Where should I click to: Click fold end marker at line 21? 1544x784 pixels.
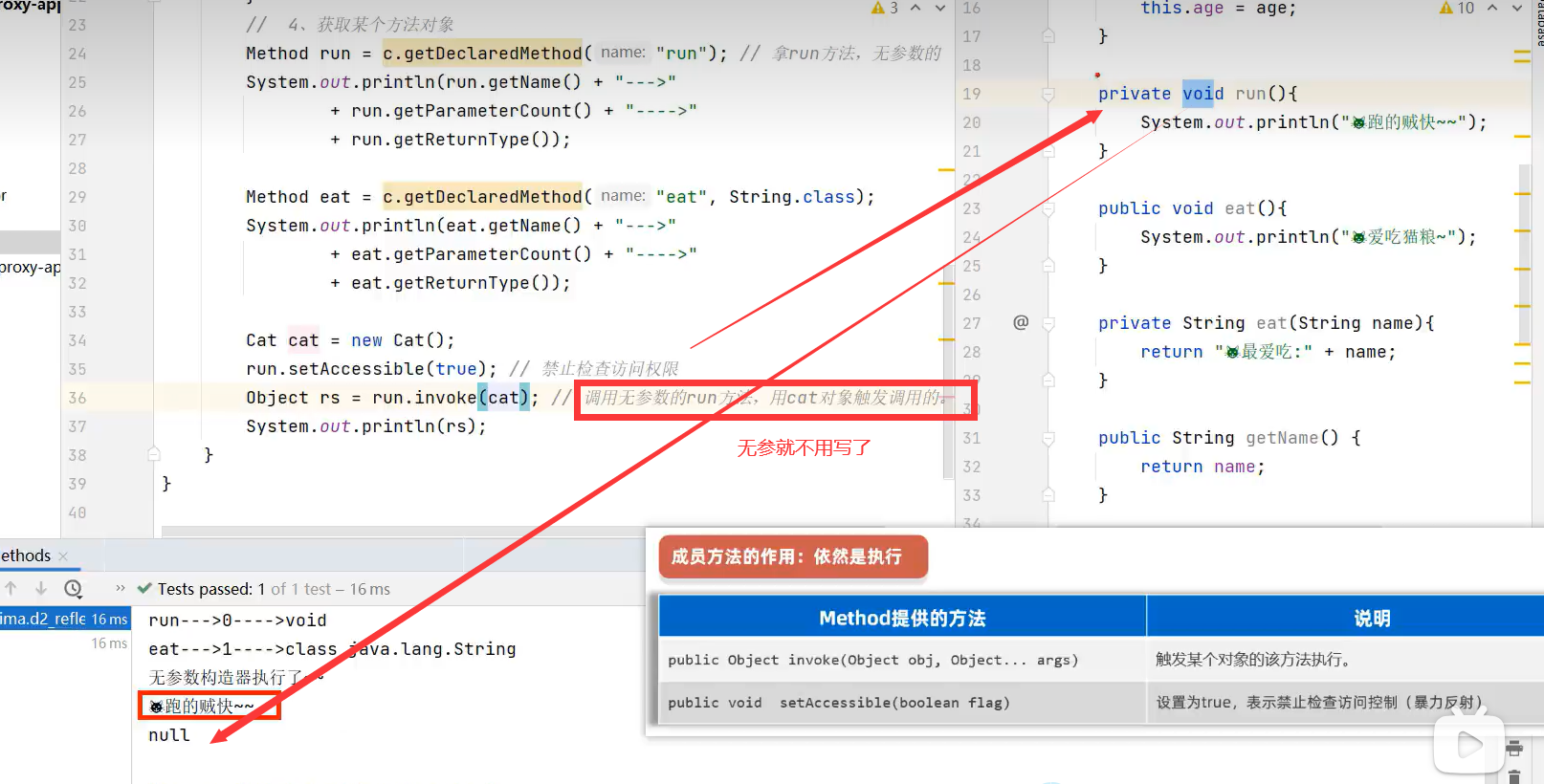click(1048, 151)
